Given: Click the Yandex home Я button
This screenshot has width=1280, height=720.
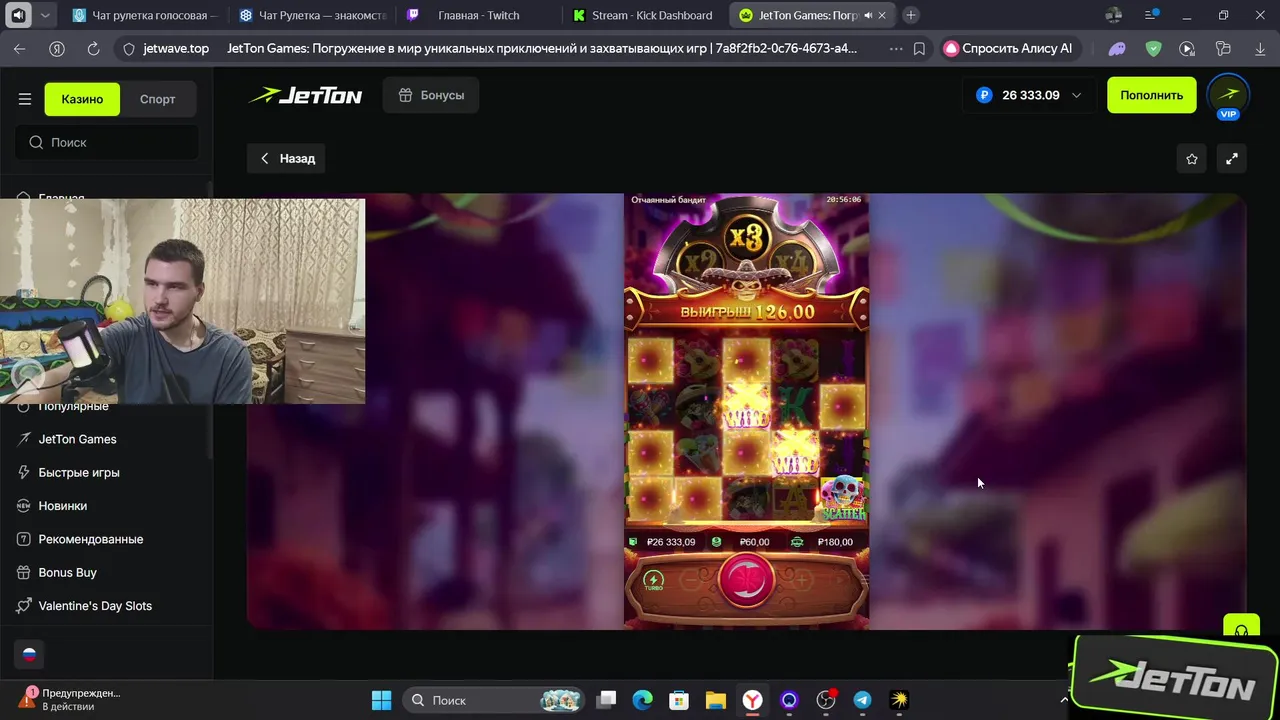Looking at the screenshot, I should coord(57,48).
